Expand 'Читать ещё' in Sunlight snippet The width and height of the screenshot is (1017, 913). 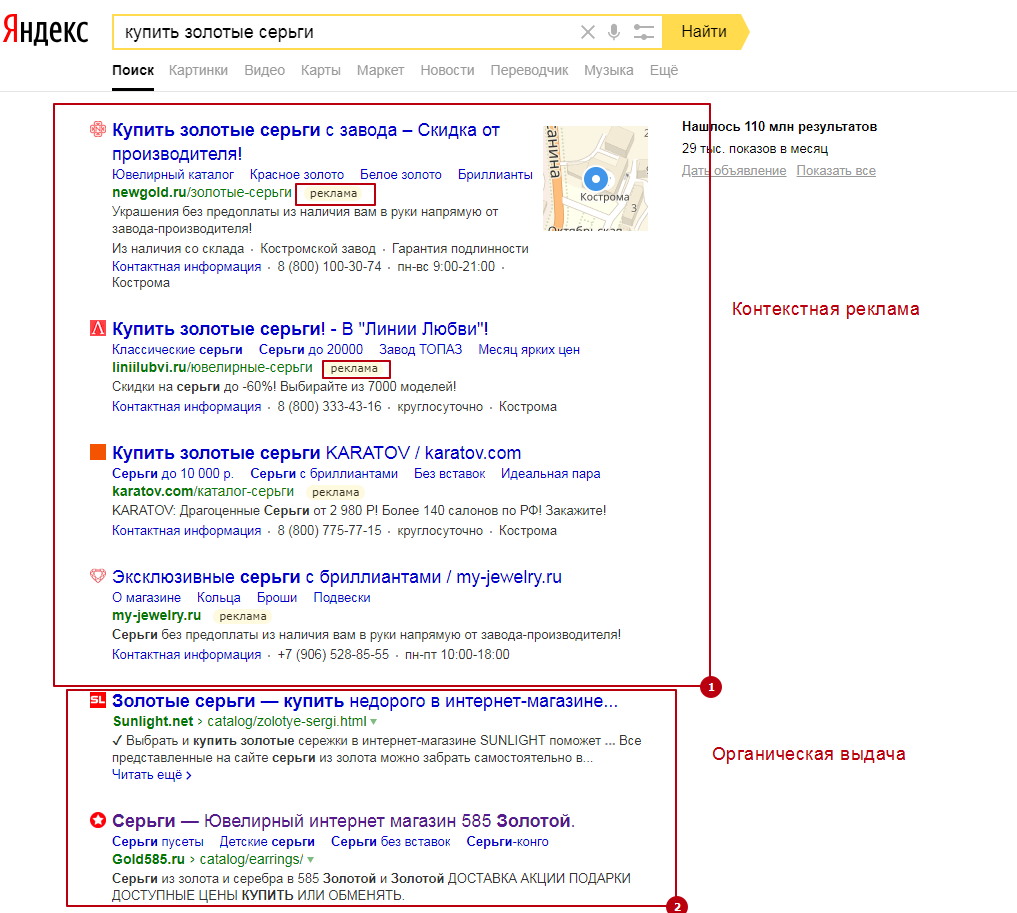tap(152, 775)
